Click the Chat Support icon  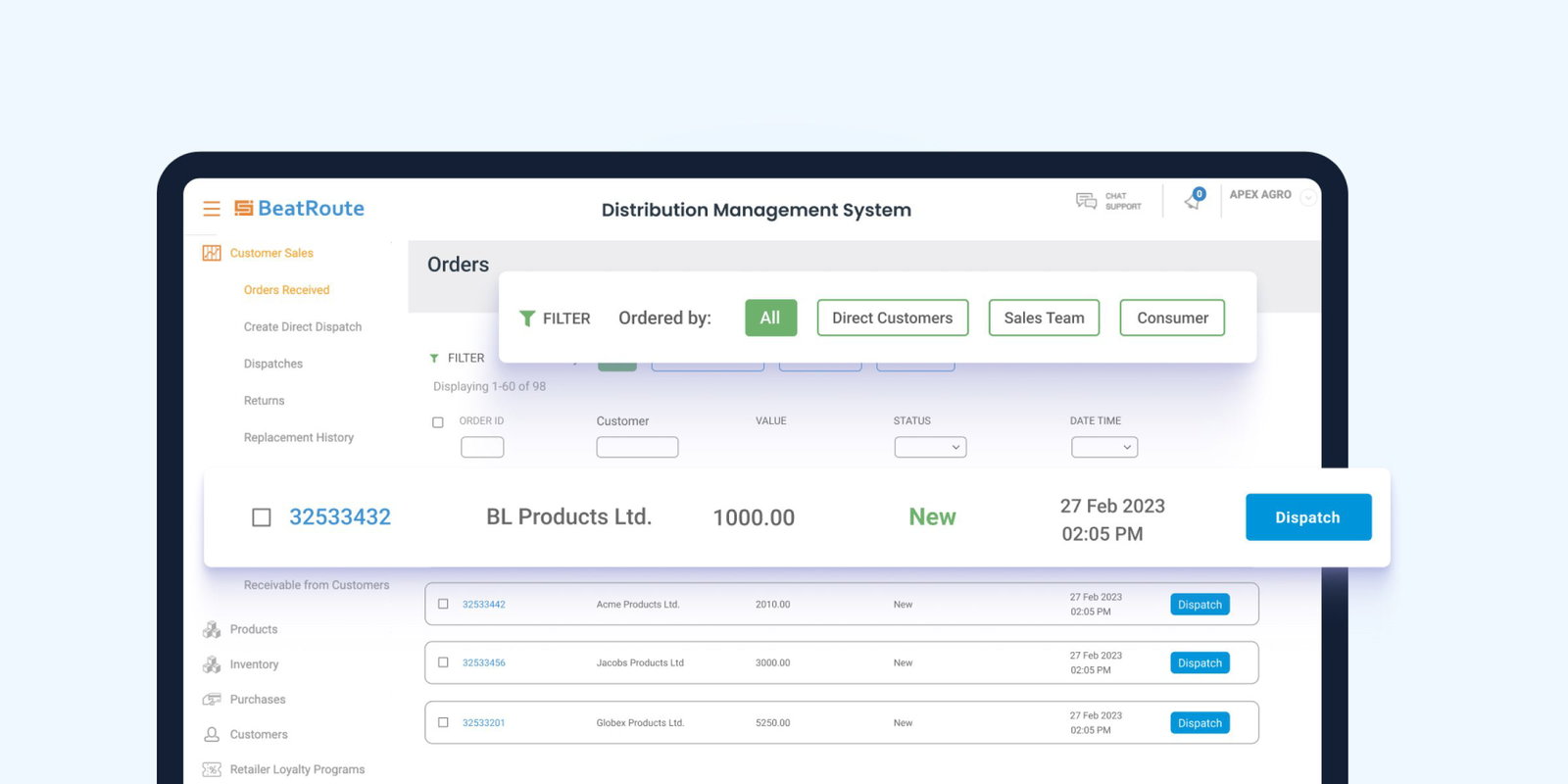[1086, 201]
